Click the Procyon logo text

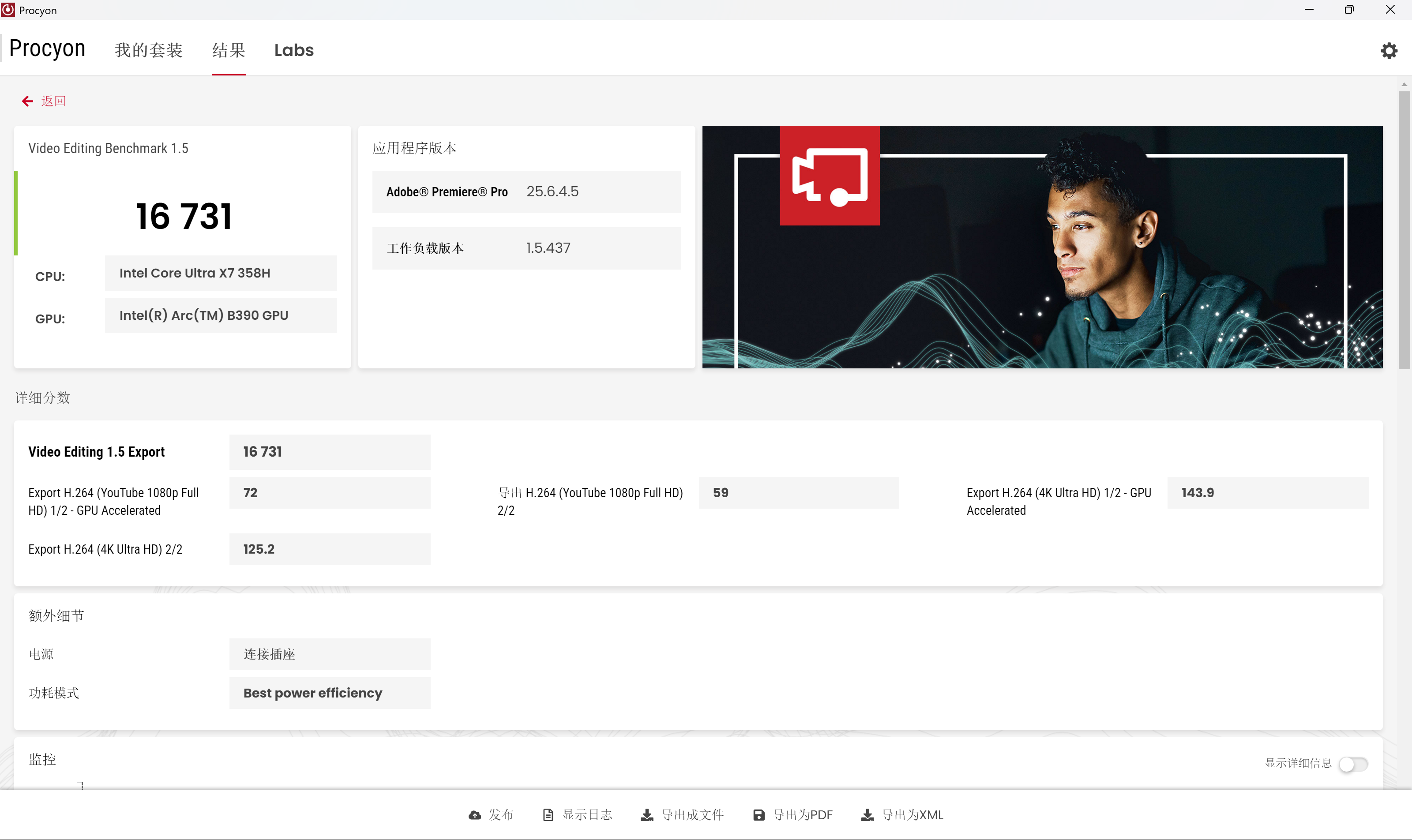point(48,49)
